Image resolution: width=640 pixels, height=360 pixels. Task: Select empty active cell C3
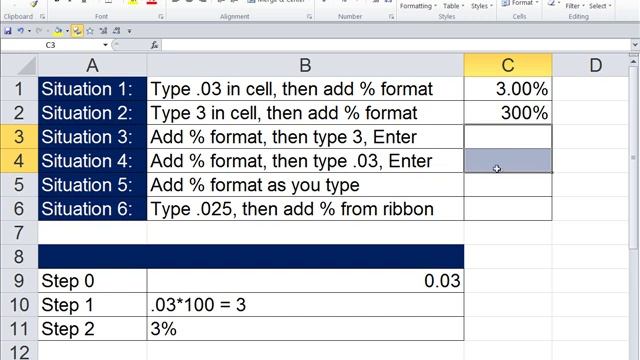(508, 137)
